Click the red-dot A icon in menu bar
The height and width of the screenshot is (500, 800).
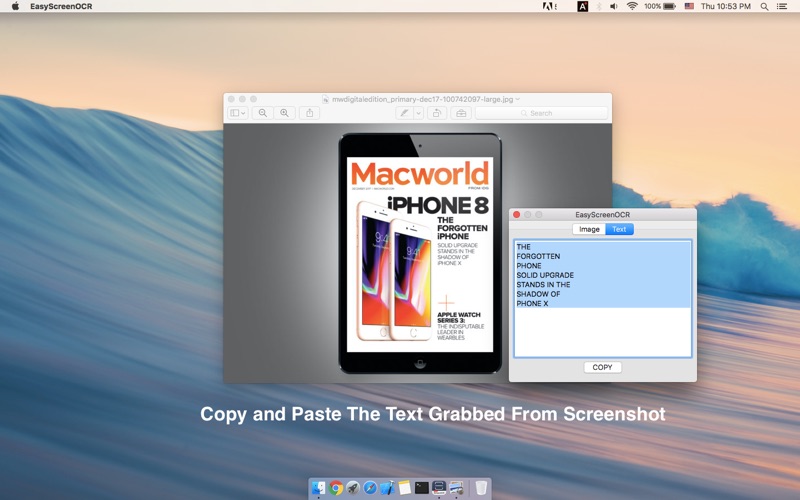(583, 6)
